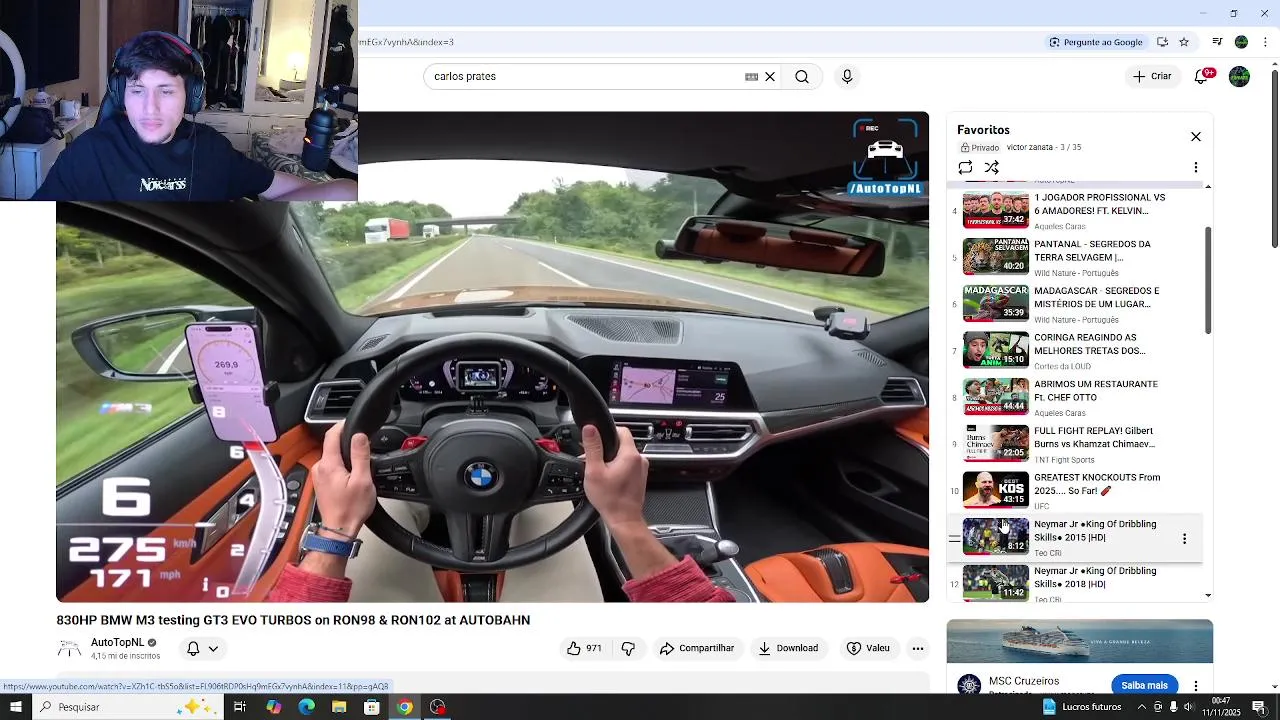
Task: Click the volume speaker tray icon
Action: [1187, 707]
